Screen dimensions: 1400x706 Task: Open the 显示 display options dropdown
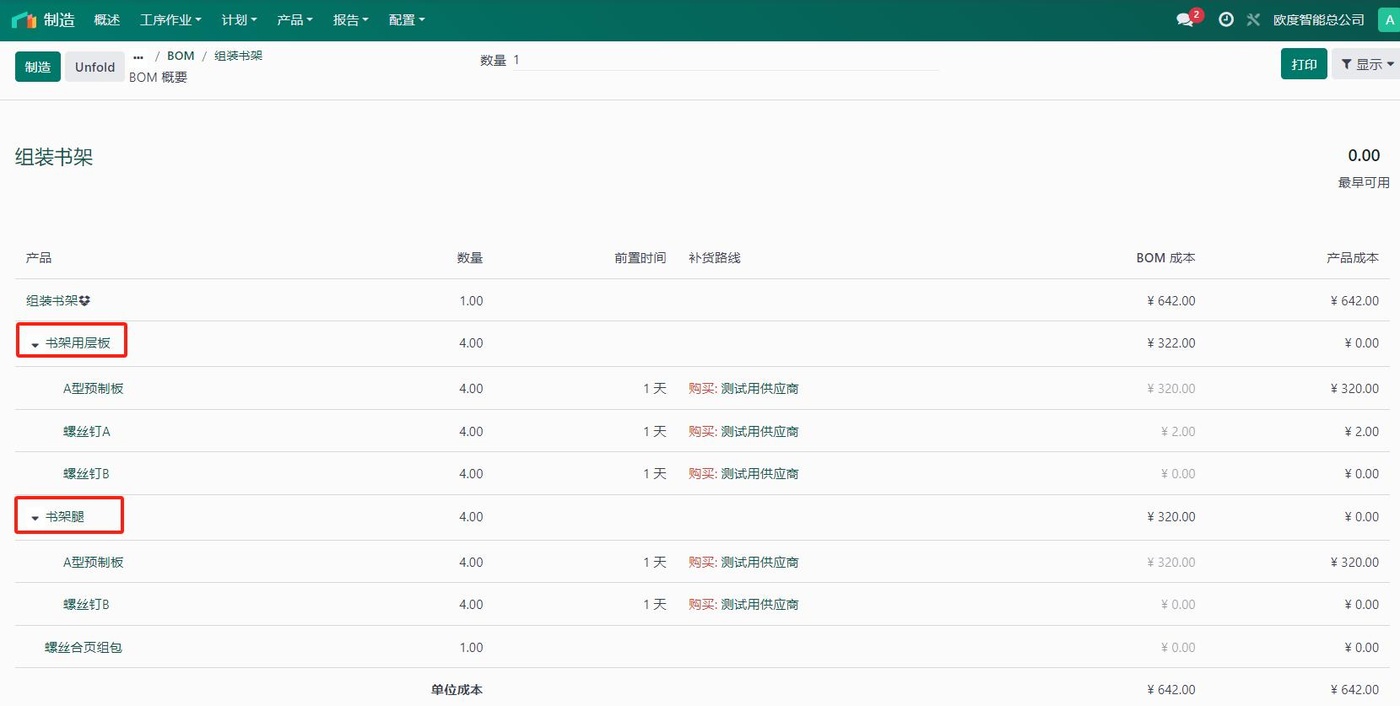coord(1367,63)
